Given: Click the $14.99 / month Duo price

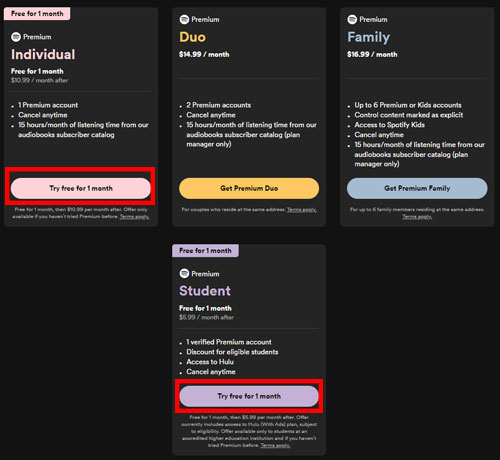Looking at the screenshot, I should 204,54.
